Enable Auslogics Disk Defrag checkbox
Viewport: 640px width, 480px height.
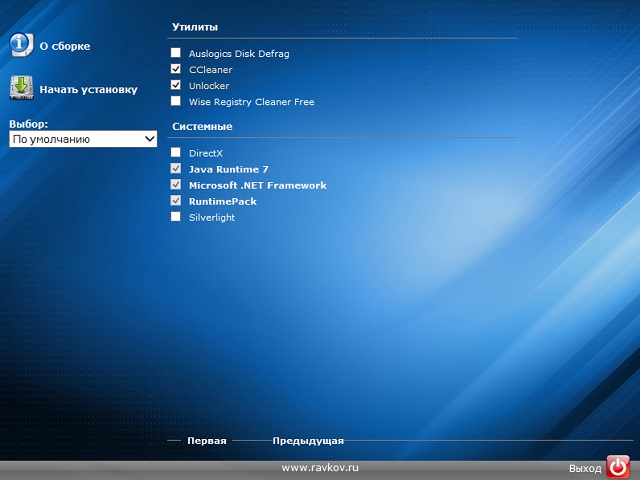click(x=176, y=53)
